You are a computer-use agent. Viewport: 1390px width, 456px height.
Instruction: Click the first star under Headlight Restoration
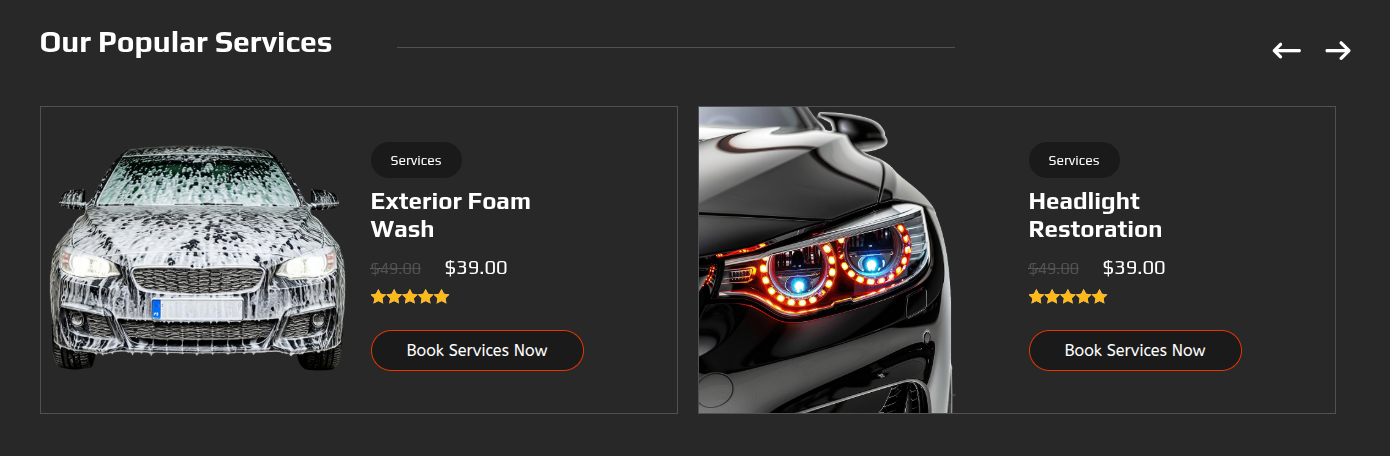(x=1037, y=297)
